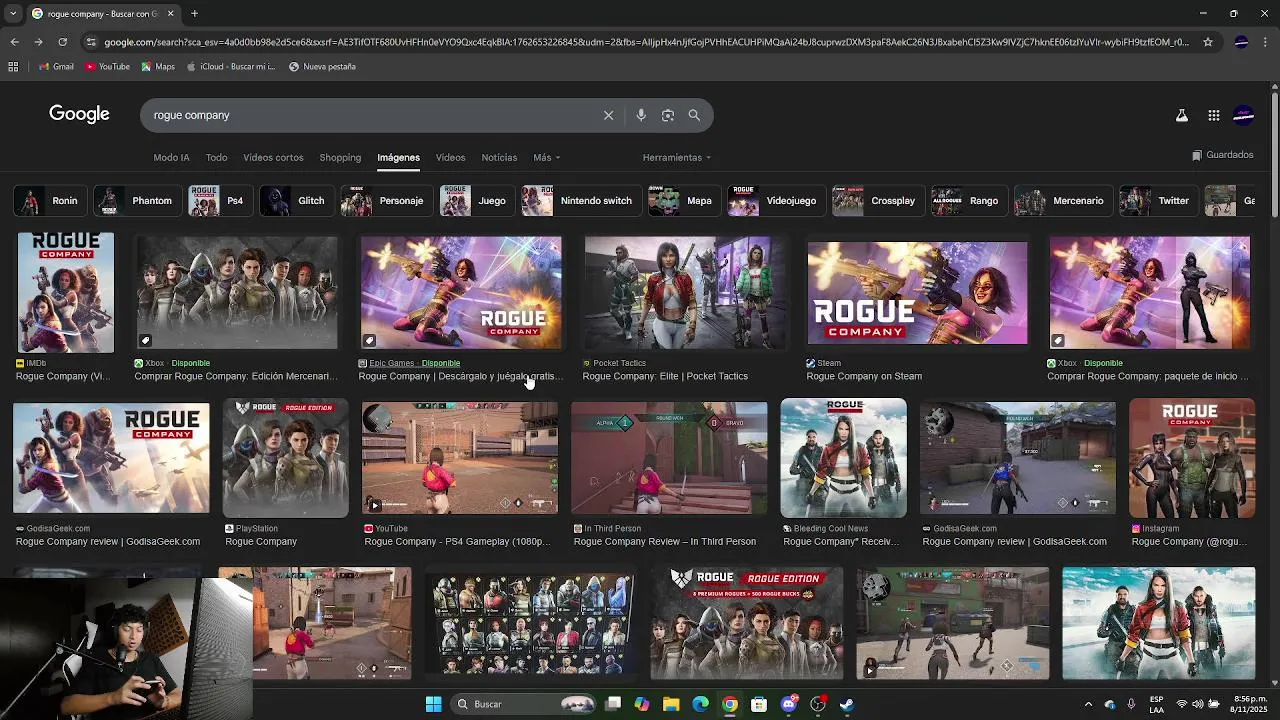Open Microsoft Edge from taskbar
This screenshot has height=720, width=1280.
click(x=700, y=704)
